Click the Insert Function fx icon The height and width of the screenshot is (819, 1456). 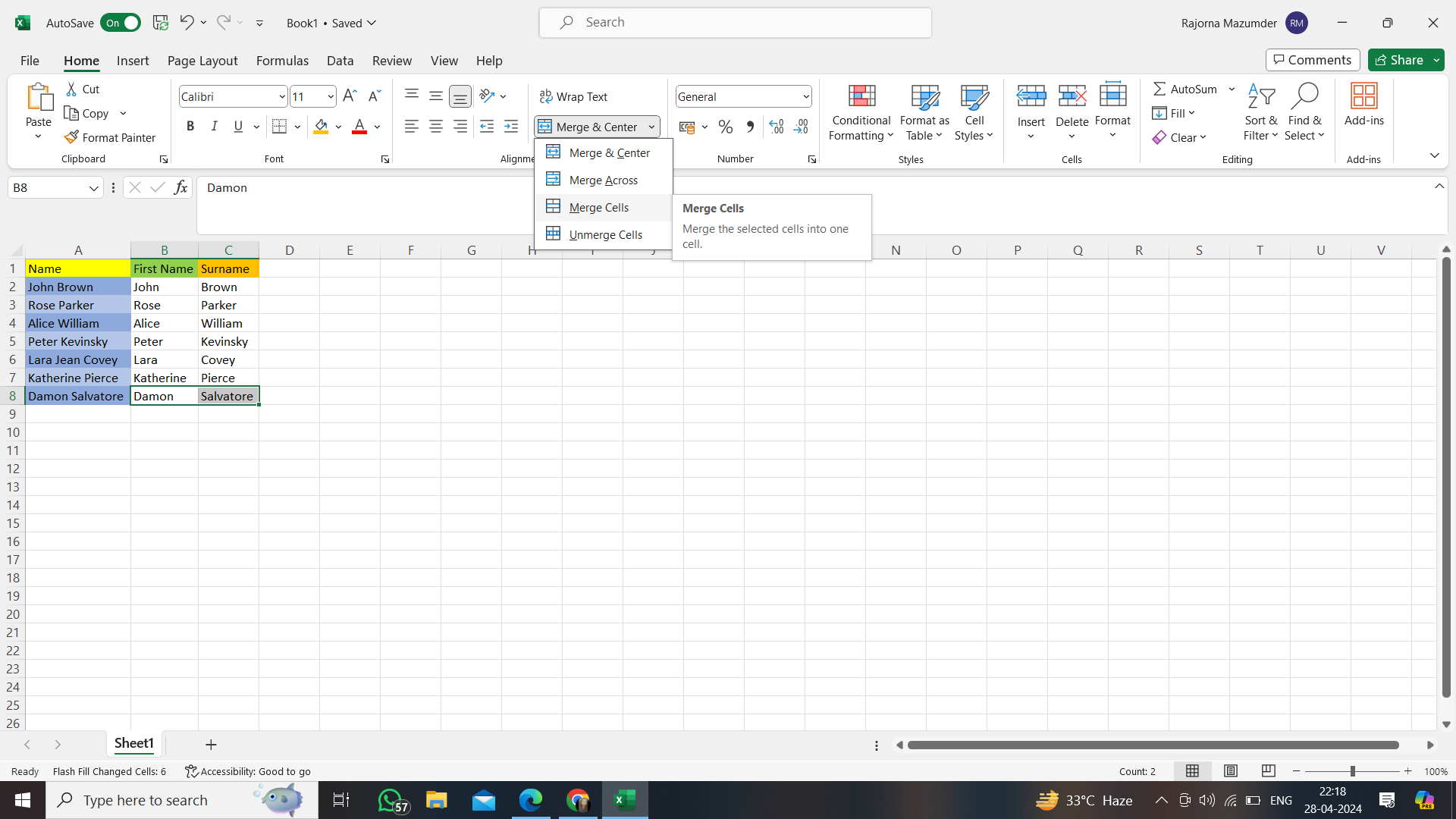180,187
